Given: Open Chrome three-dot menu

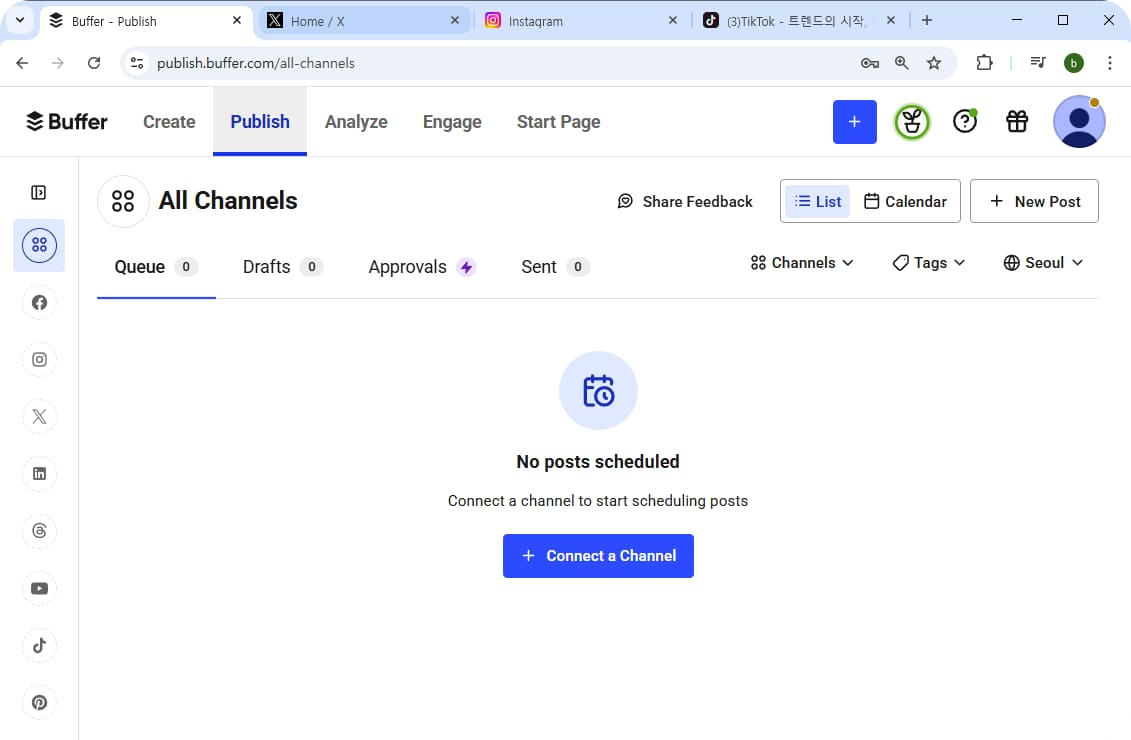Looking at the screenshot, I should pos(1109,63).
